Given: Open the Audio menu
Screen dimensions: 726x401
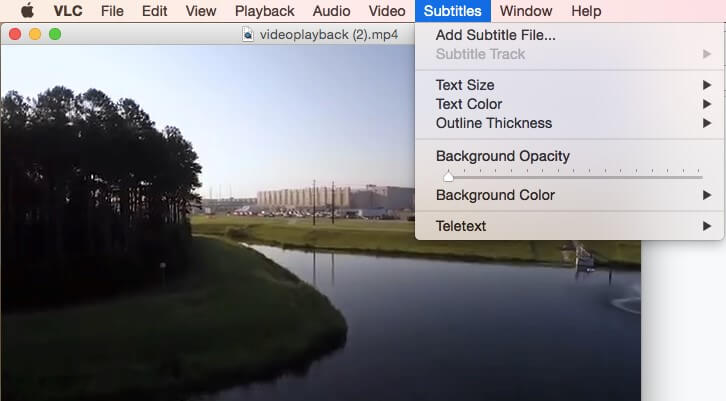Looking at the screenshot, I should tap(331, 11).
